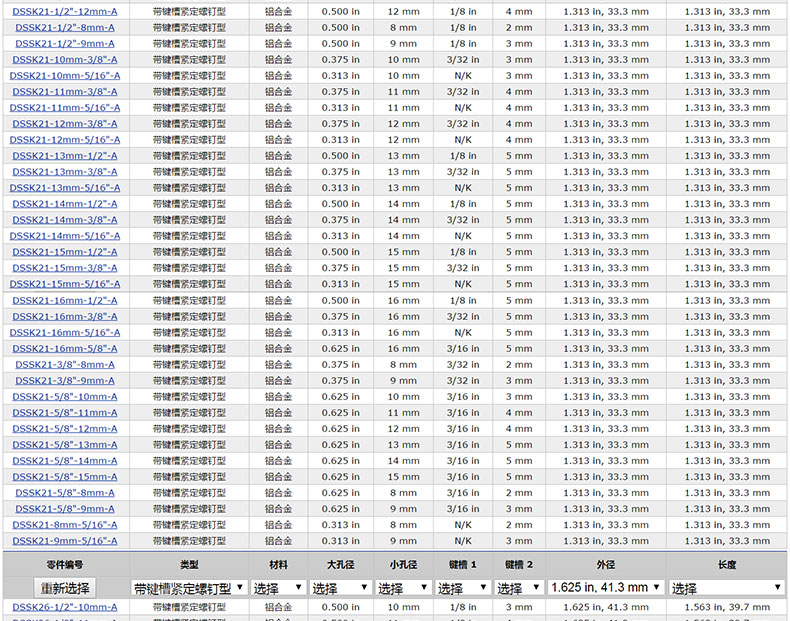The height and width of the screenshot is (621, 790).
Task: Open part link DSSK26-1/2"-10mm-A
Action: (65, 607)
